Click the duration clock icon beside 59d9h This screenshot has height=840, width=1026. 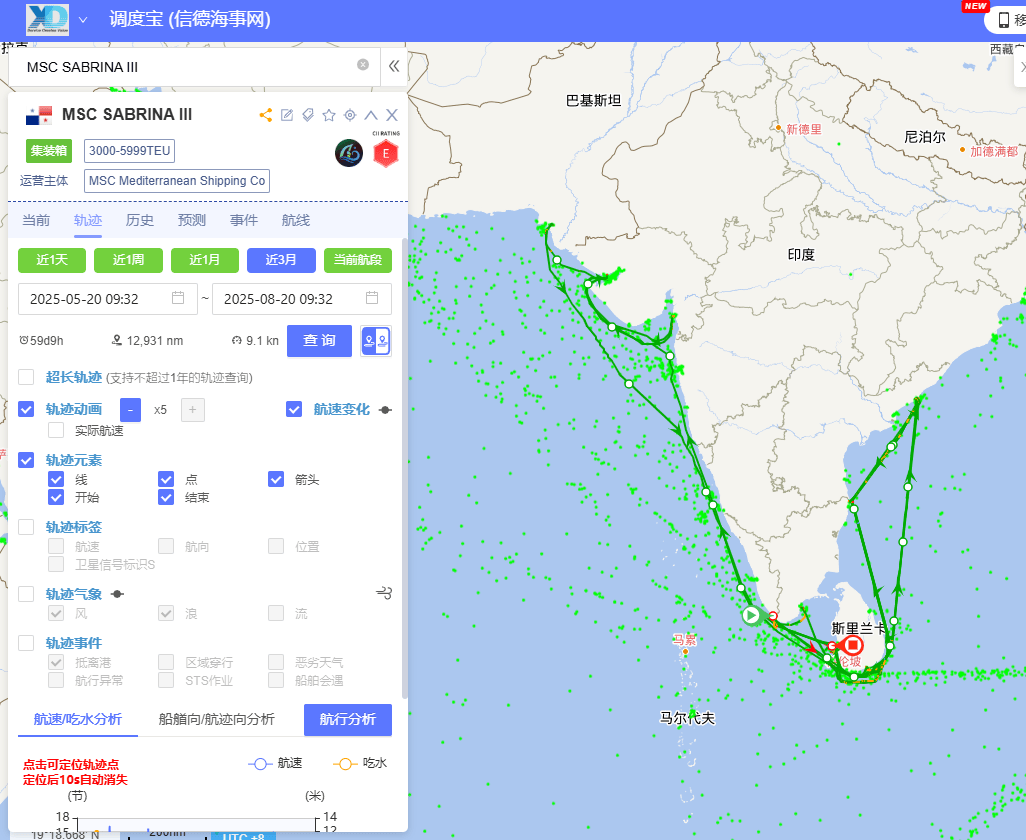tap(24, 340)
